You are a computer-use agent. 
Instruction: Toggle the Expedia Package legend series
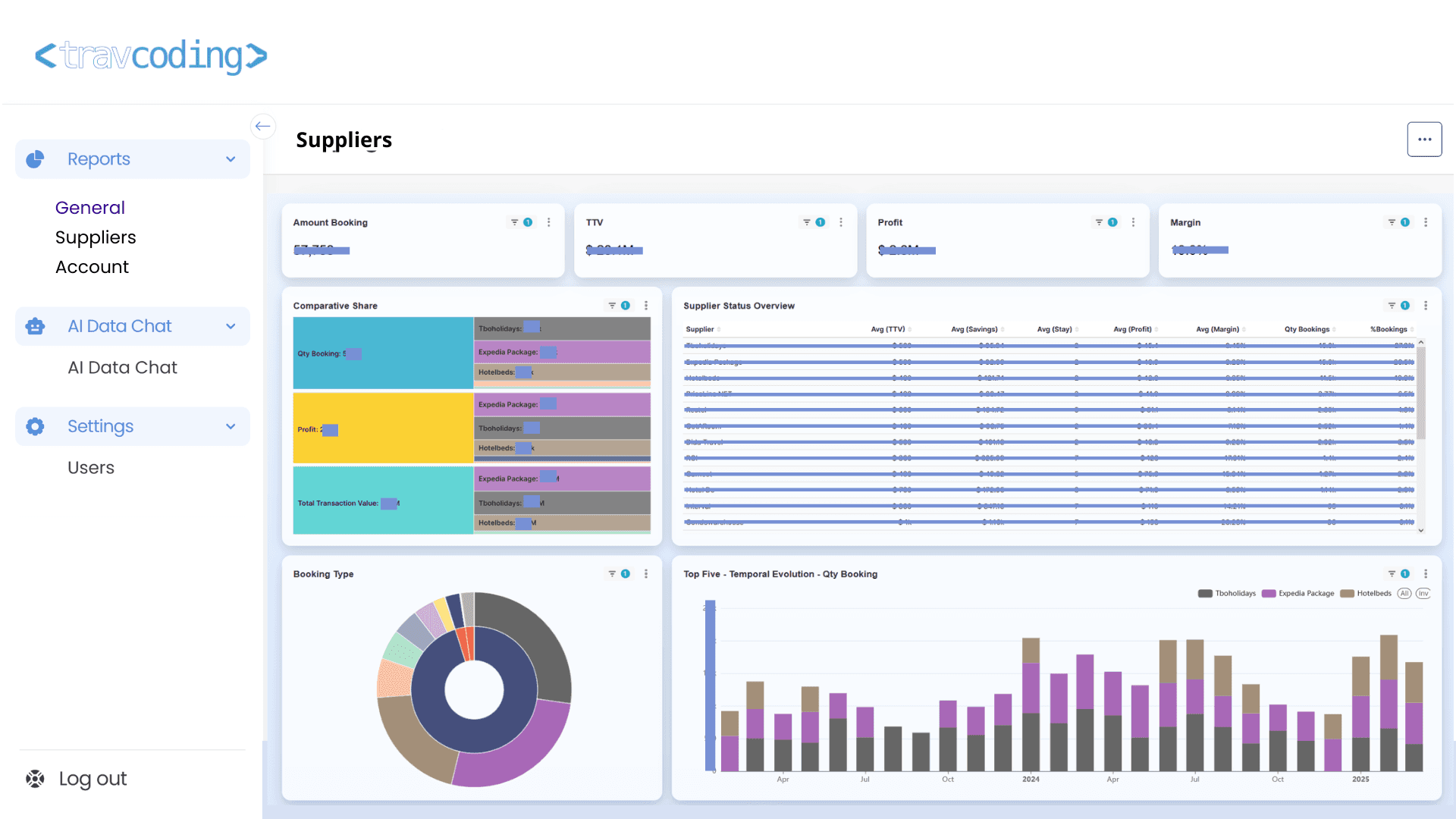(1298, 594)
